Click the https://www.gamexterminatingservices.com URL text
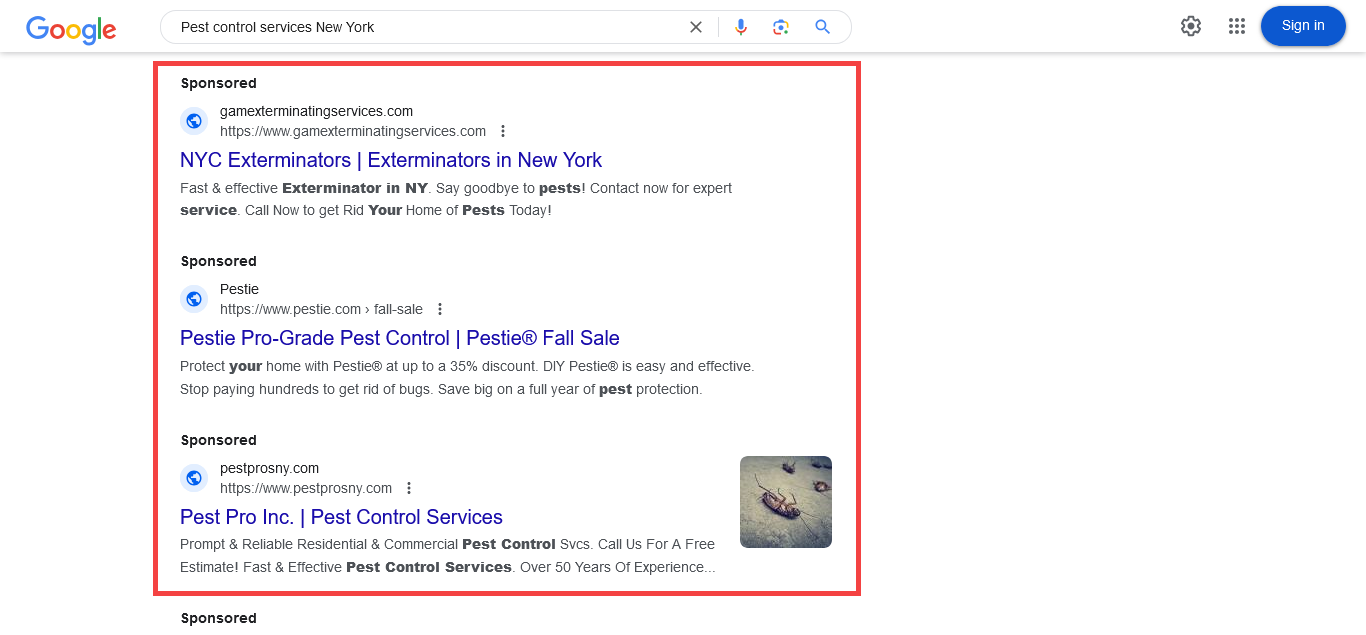Screen dimensions: 1366x635 point(353,131)
